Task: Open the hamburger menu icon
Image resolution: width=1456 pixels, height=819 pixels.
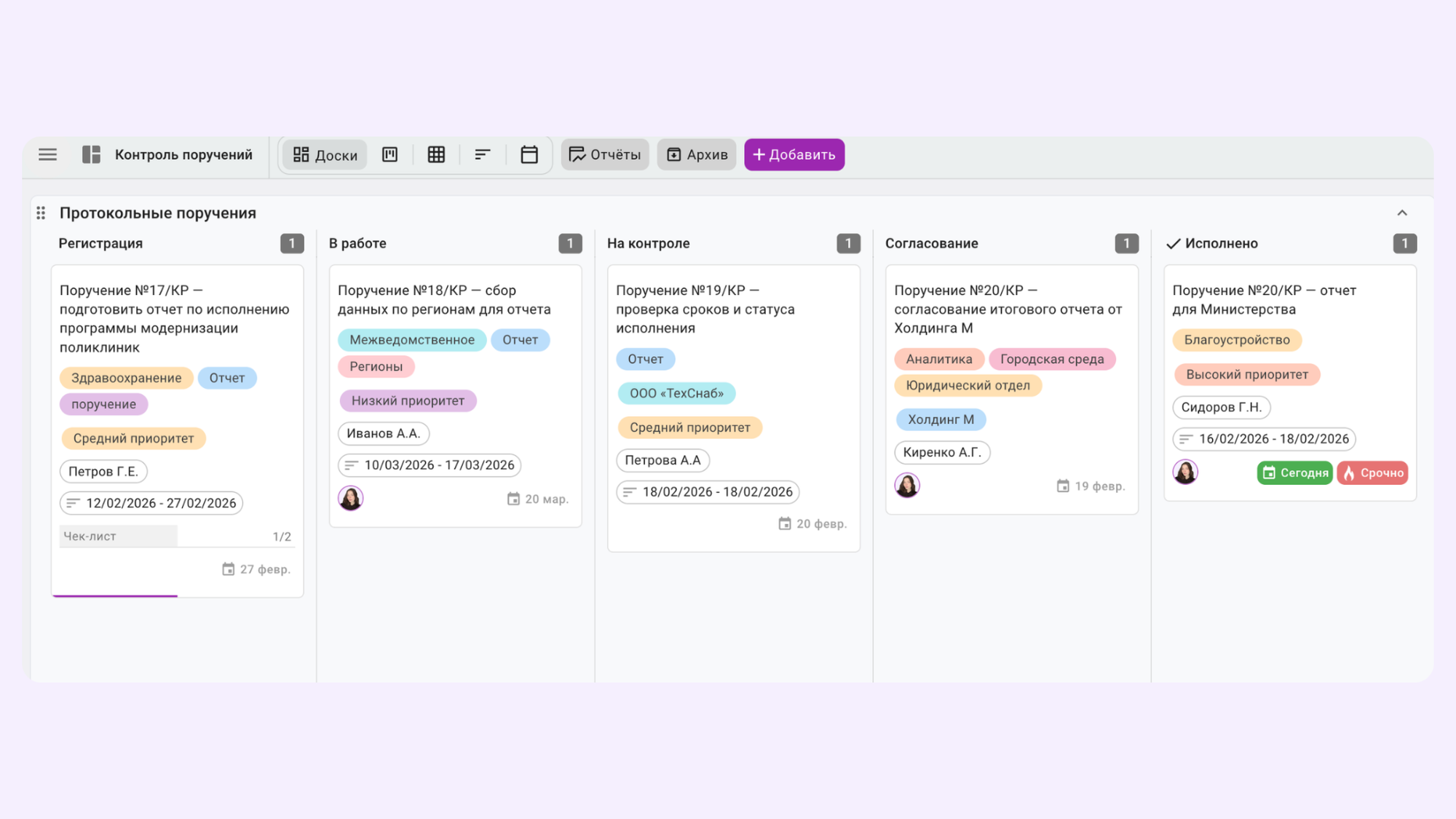Action: pyautogui.click(x=48, y=154)
